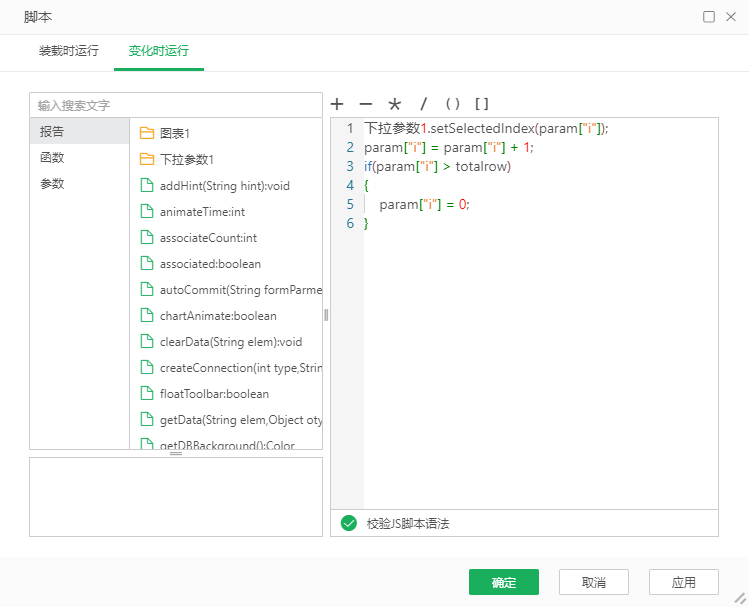Select 参数 category
The height and width of the screenshot is (607, 749).
[x=79, y=183]
